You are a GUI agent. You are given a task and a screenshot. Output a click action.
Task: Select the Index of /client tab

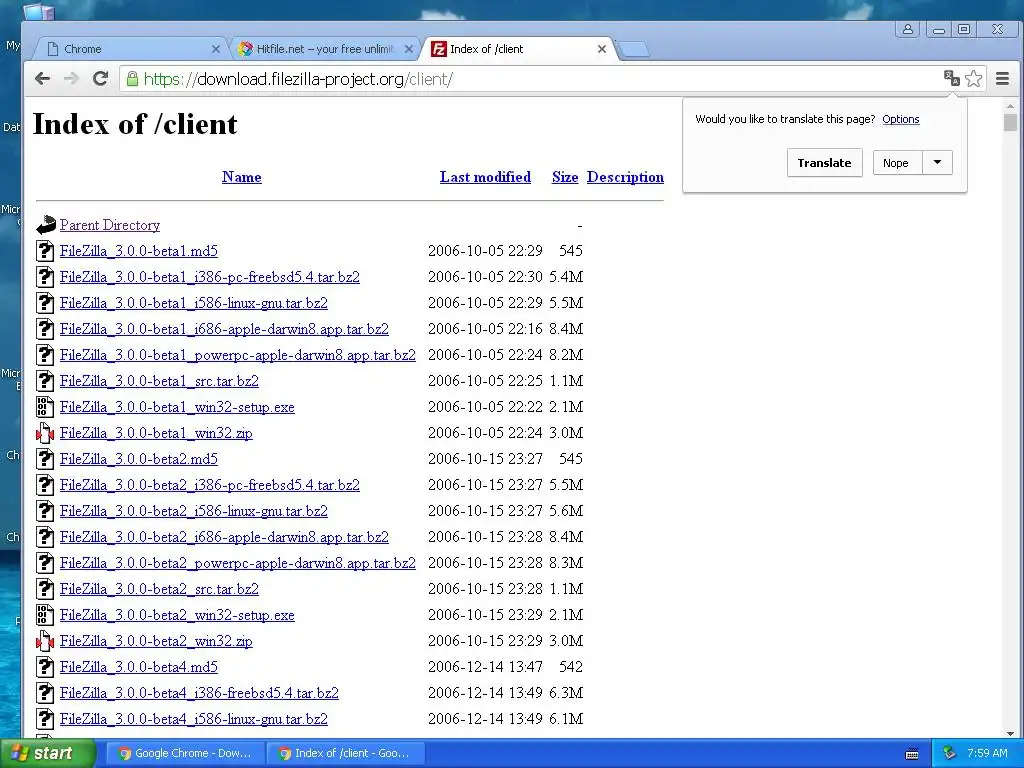tap(520, 49)
